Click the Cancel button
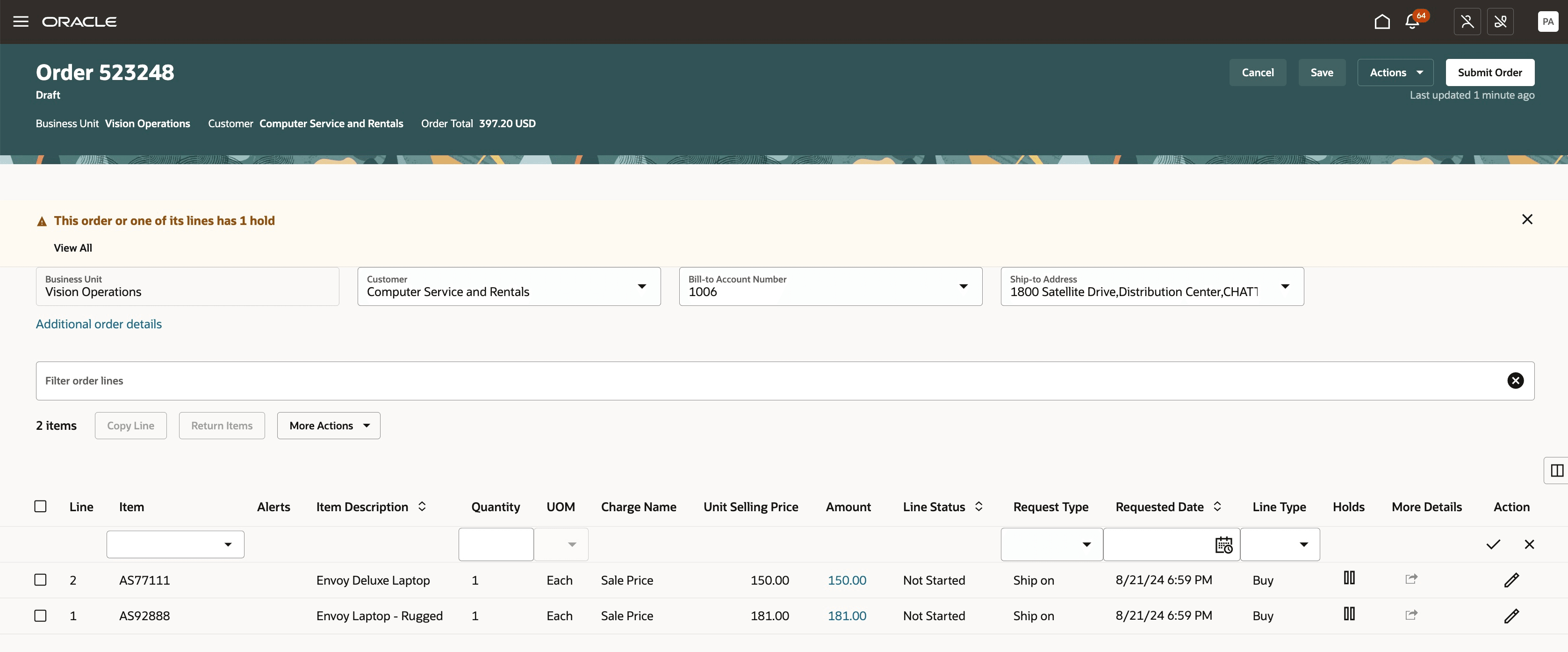Image resolution: width=1568 pixels, height=652 pixels. 1258,72
